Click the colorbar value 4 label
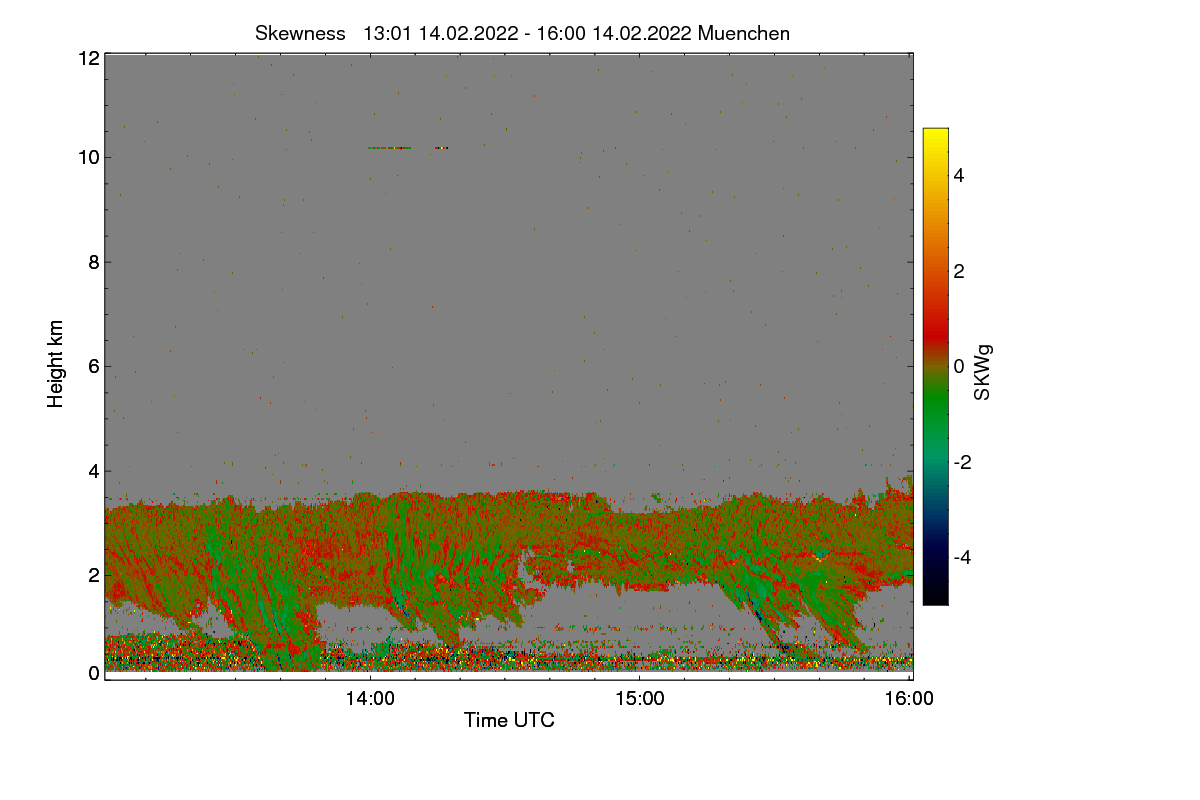Viewport: 1200px width, 800px height. 959,175
